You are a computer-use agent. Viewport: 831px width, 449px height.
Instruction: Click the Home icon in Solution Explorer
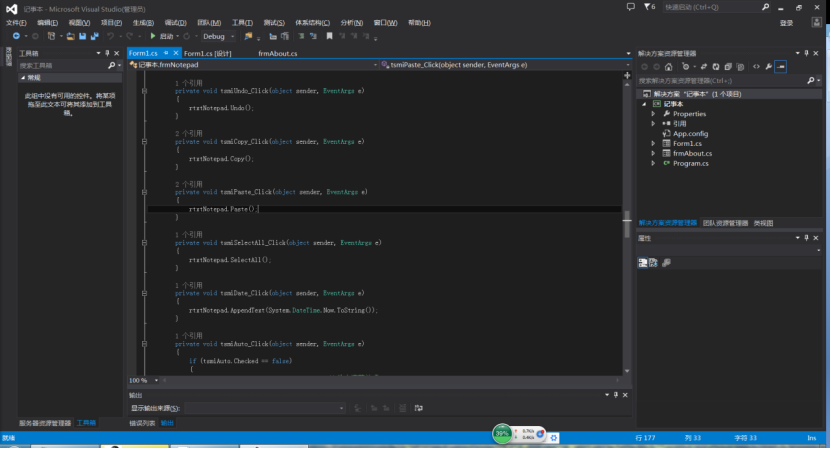(668, 67)
